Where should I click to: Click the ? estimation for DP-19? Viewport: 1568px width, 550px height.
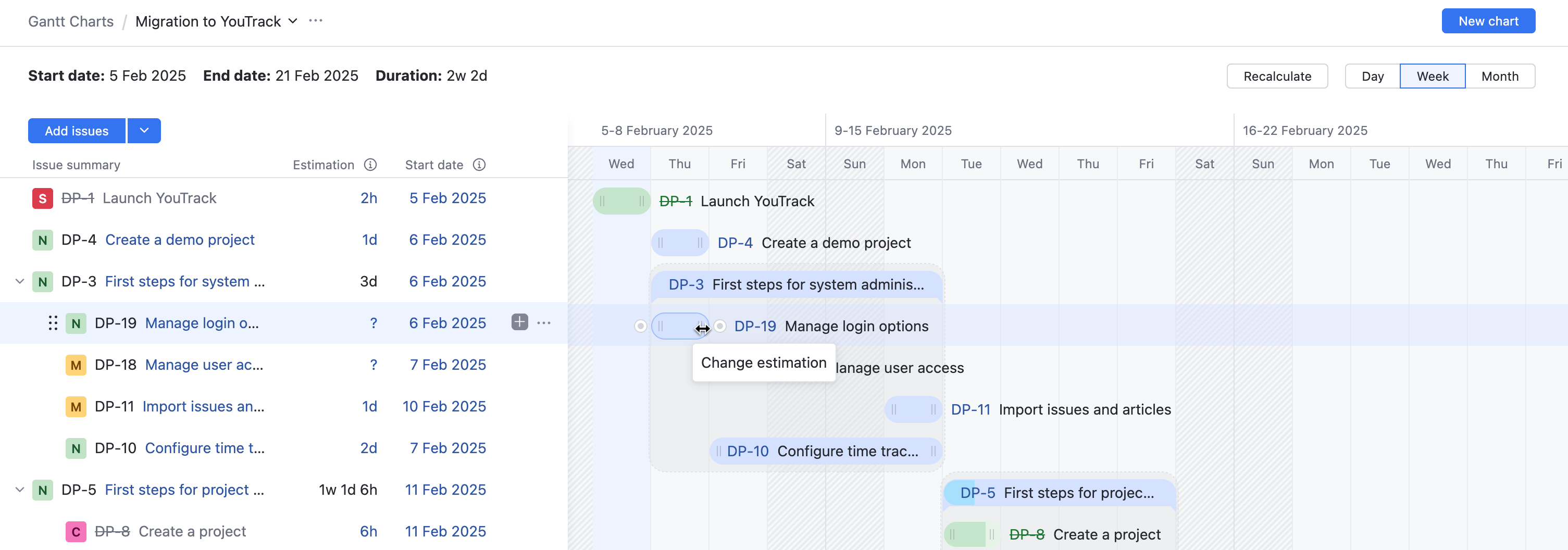click(374, 323)
